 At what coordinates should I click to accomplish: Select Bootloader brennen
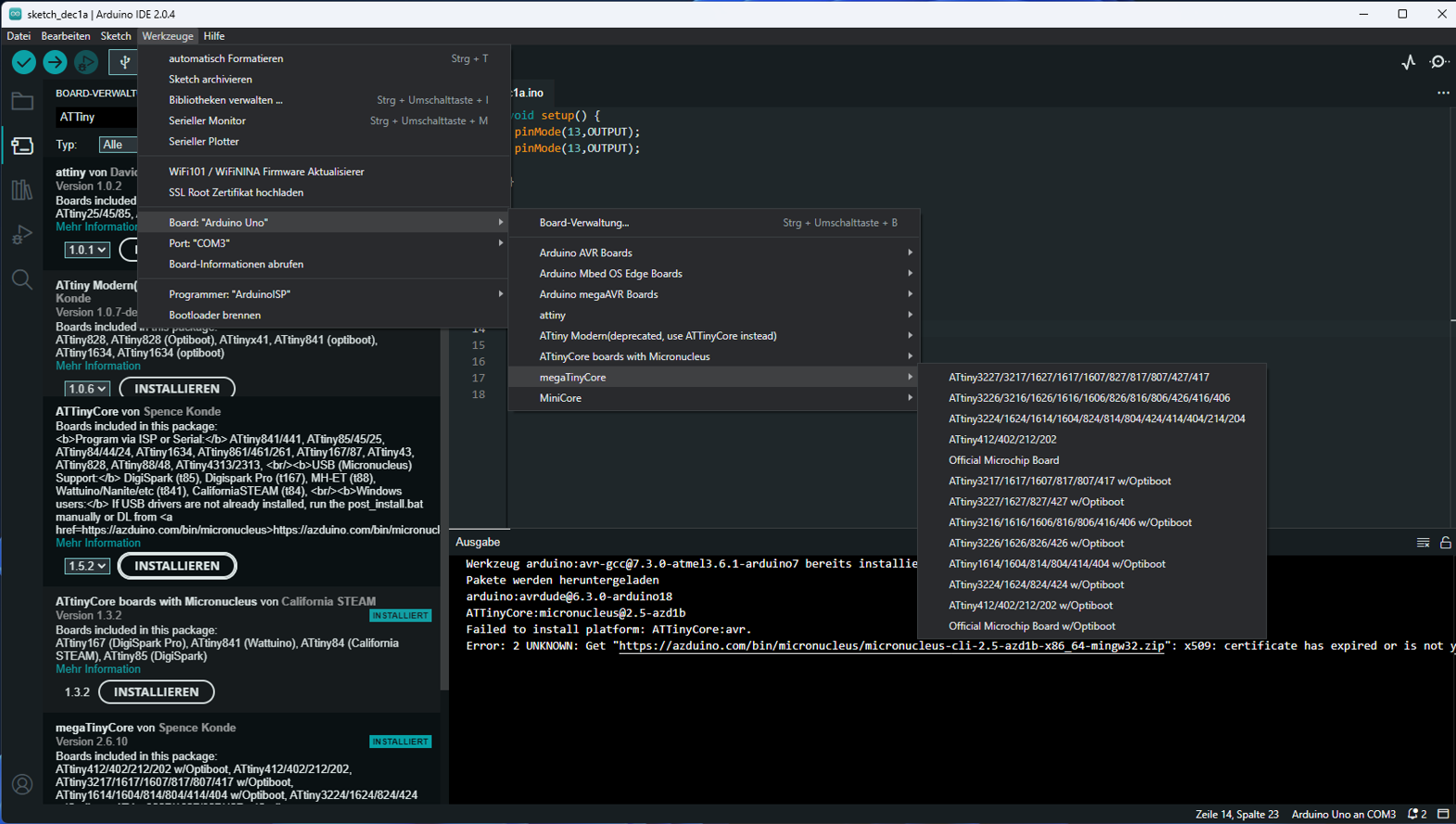(324, 315)
